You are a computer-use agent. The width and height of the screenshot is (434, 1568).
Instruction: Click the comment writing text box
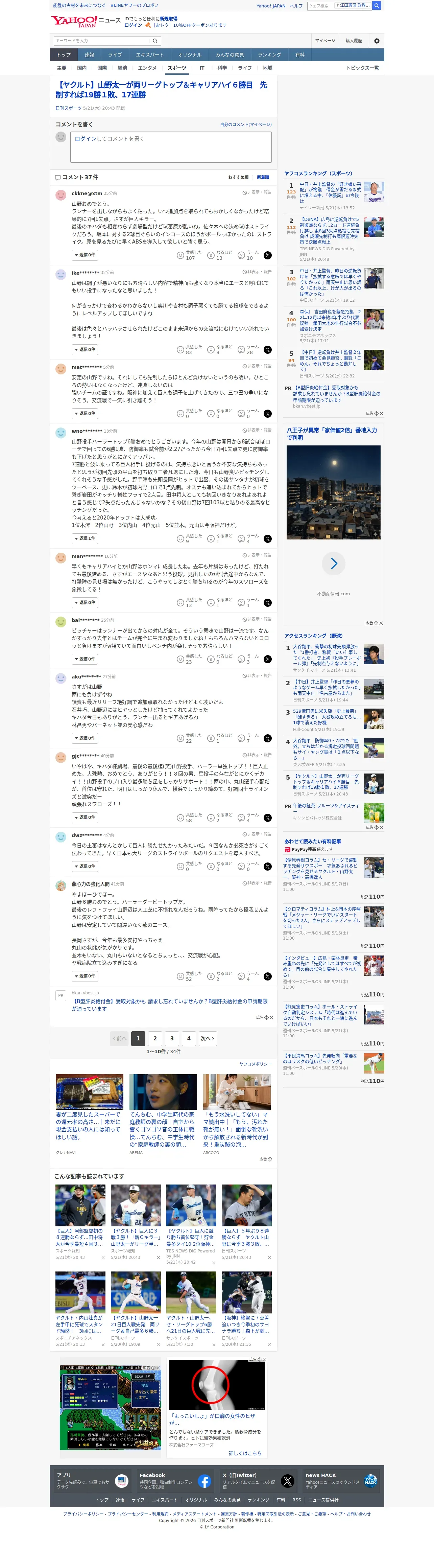(171, 147)
